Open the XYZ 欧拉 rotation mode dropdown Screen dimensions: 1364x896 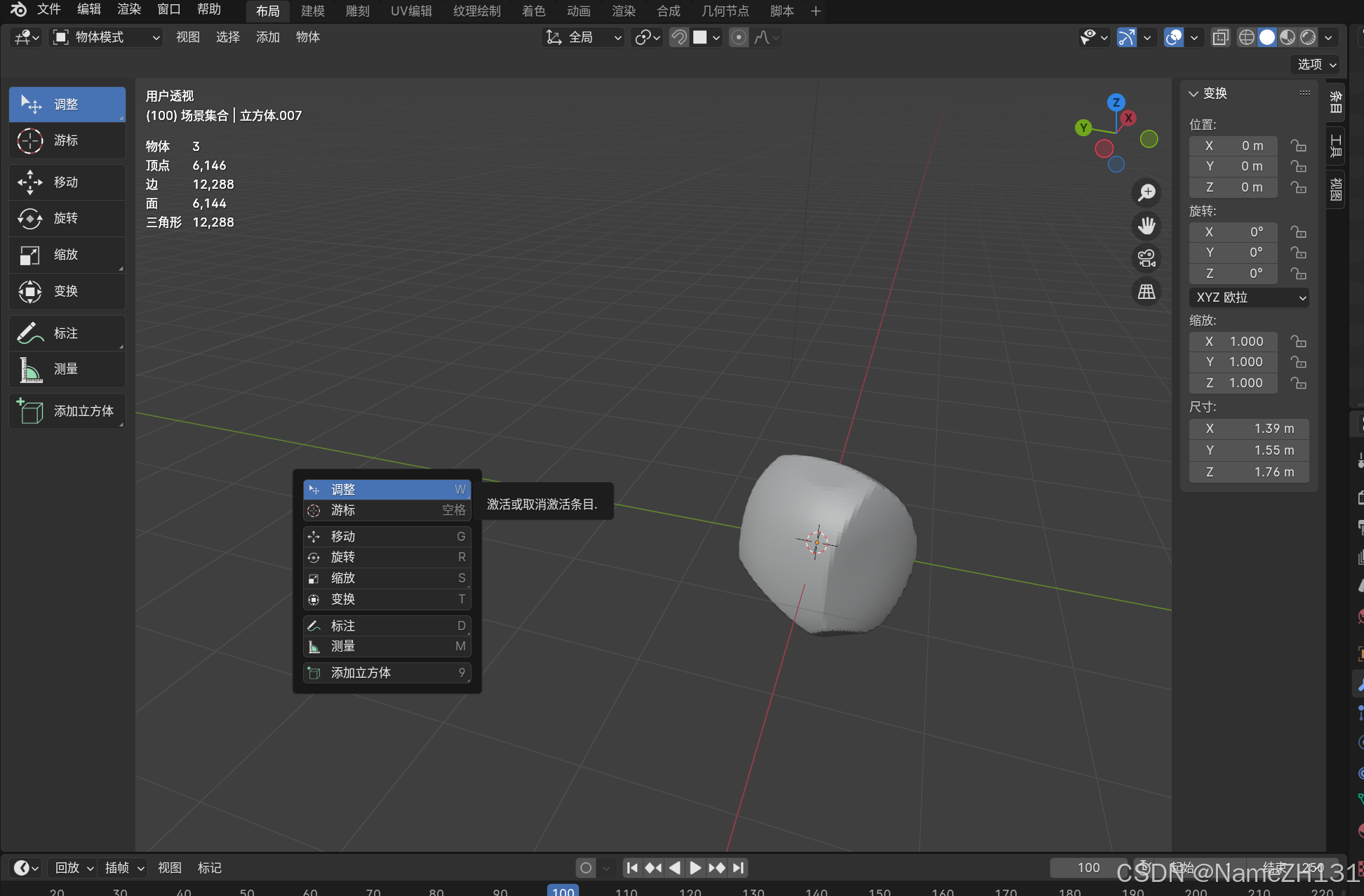pyautogui.click(x=1249, y=297)
